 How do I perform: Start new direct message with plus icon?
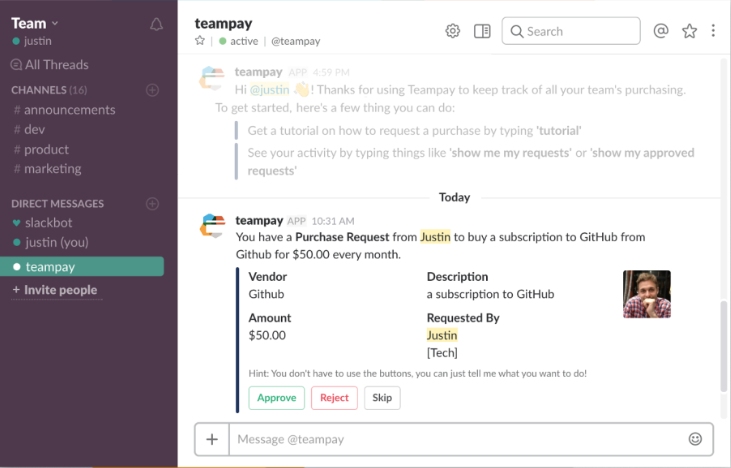pos(152,204)
